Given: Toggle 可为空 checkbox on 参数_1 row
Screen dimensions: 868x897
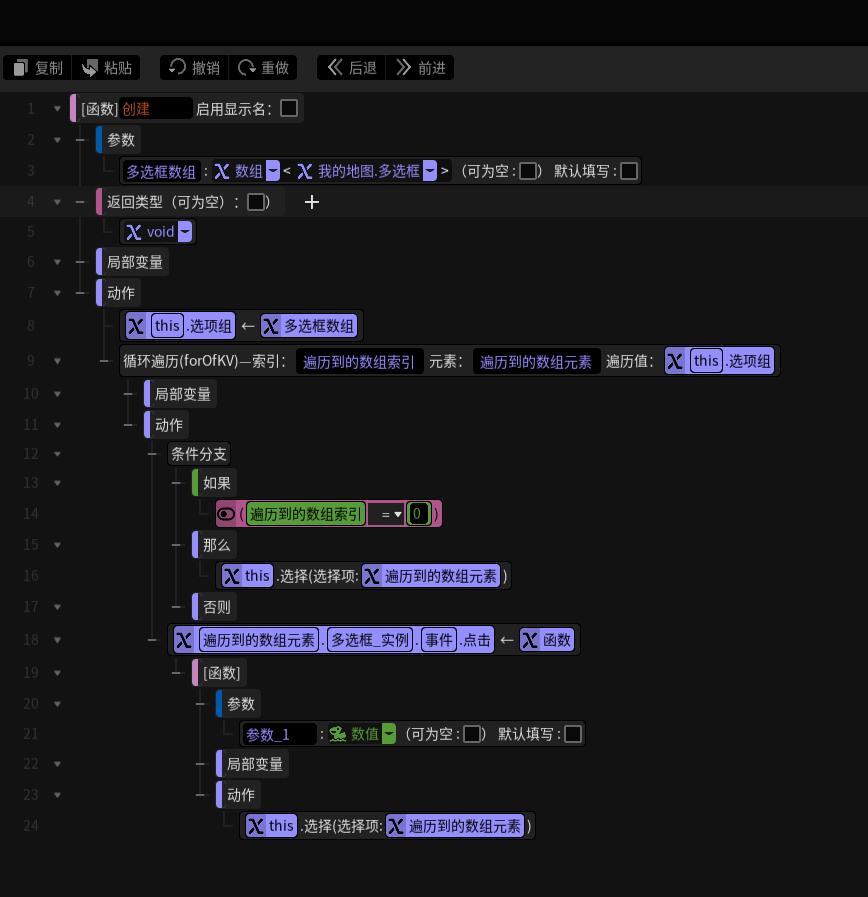Looking at the screenshot, I should click(x=471, y=734).
